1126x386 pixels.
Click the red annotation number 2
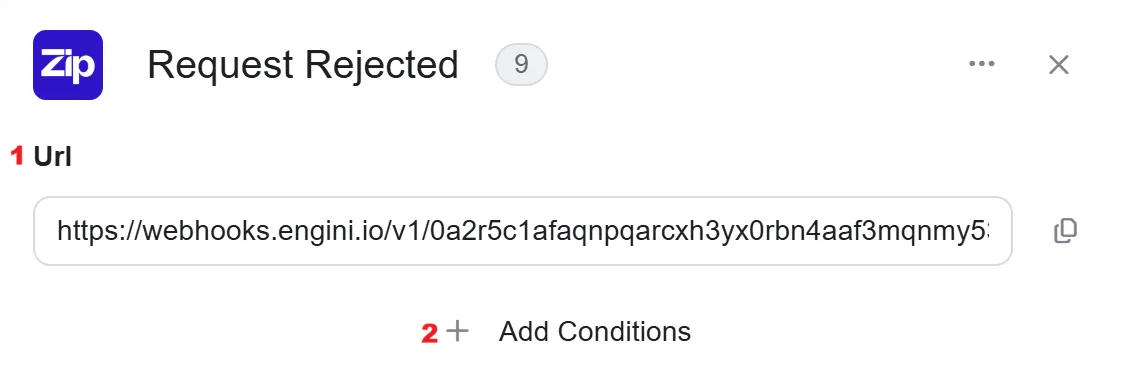click(429, 333)
